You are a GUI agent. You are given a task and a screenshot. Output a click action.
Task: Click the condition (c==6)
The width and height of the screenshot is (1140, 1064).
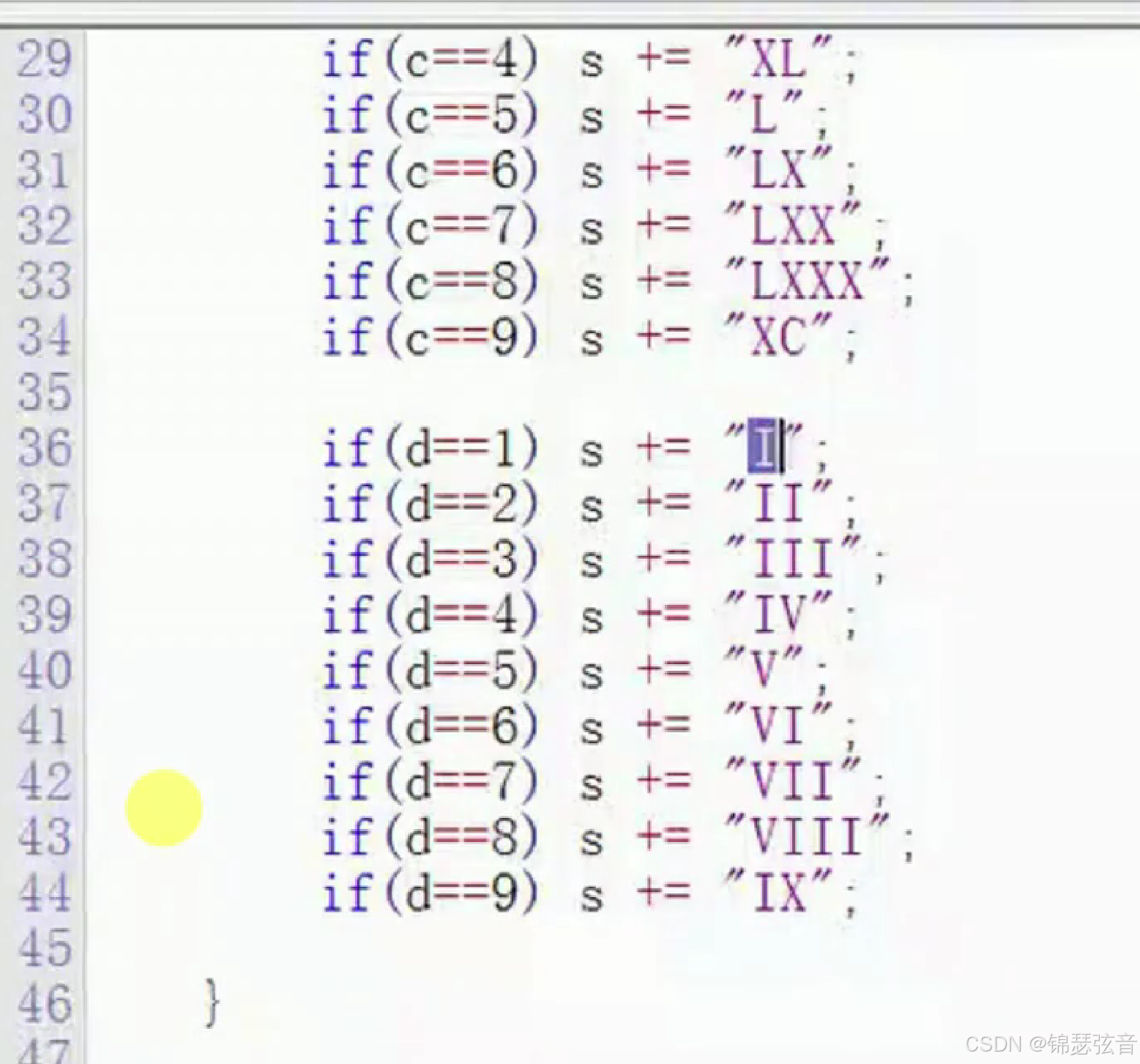coord(462,171)
